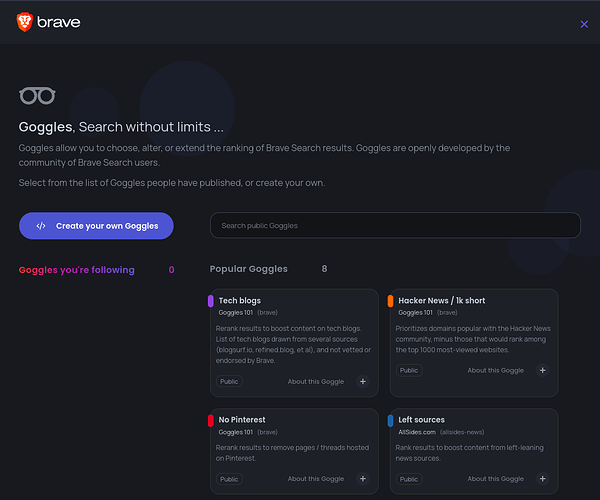Click the Brave lion logo
Screen dimensions: 600x500
click(24, 22)
